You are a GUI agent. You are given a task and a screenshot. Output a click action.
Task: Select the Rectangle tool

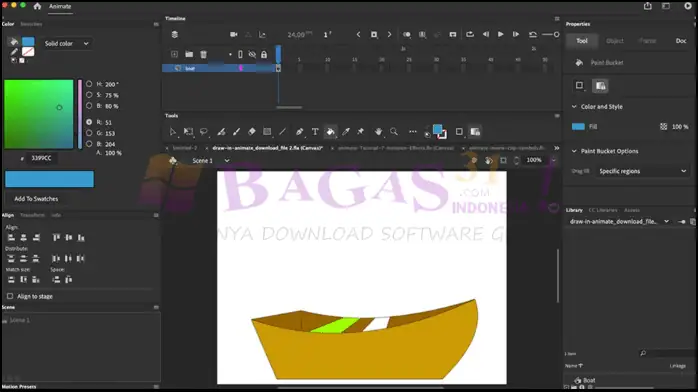tap(267, 132)
